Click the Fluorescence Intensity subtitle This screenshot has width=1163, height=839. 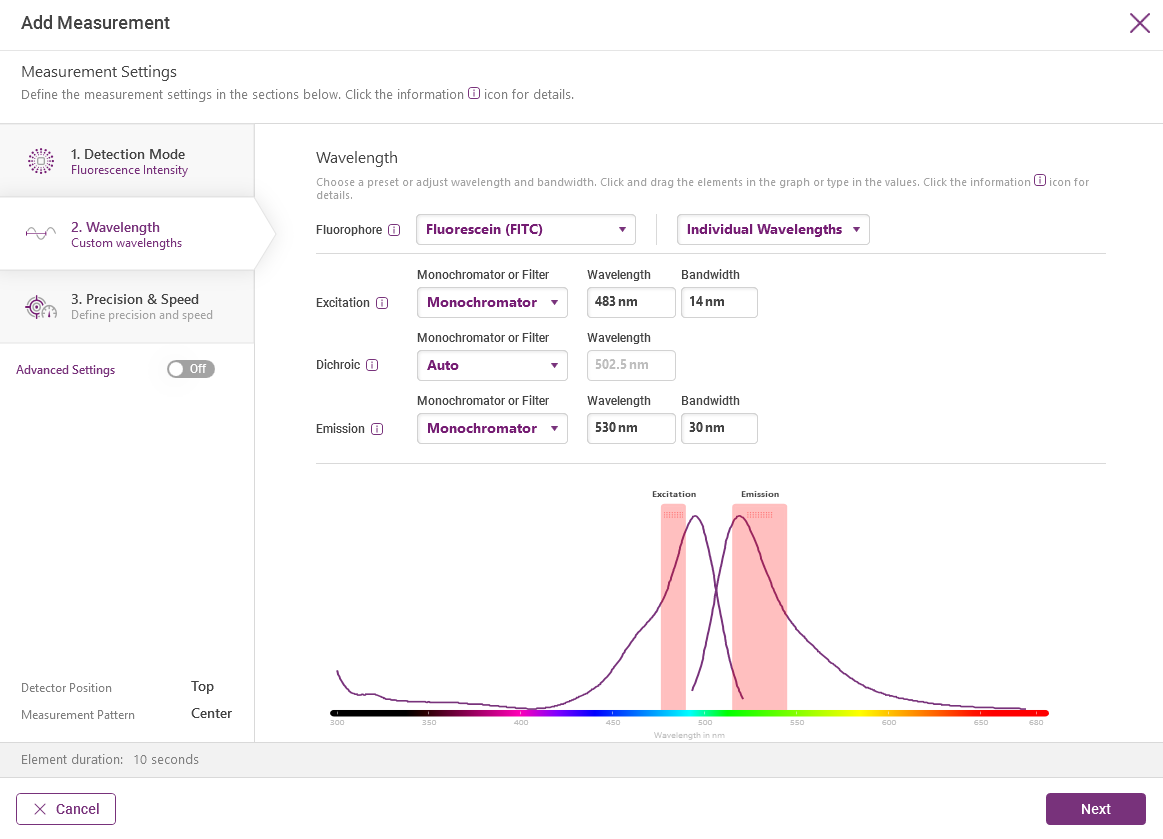pyautogui.click(x=129, y=170)
